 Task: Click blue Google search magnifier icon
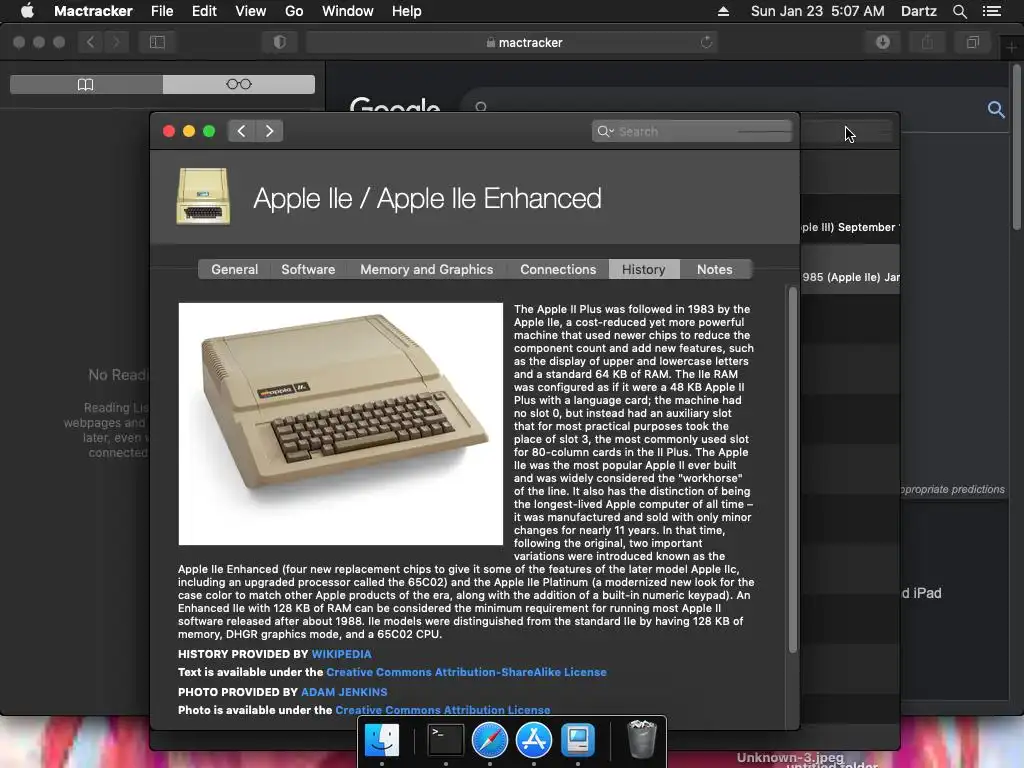click(996, 109)
